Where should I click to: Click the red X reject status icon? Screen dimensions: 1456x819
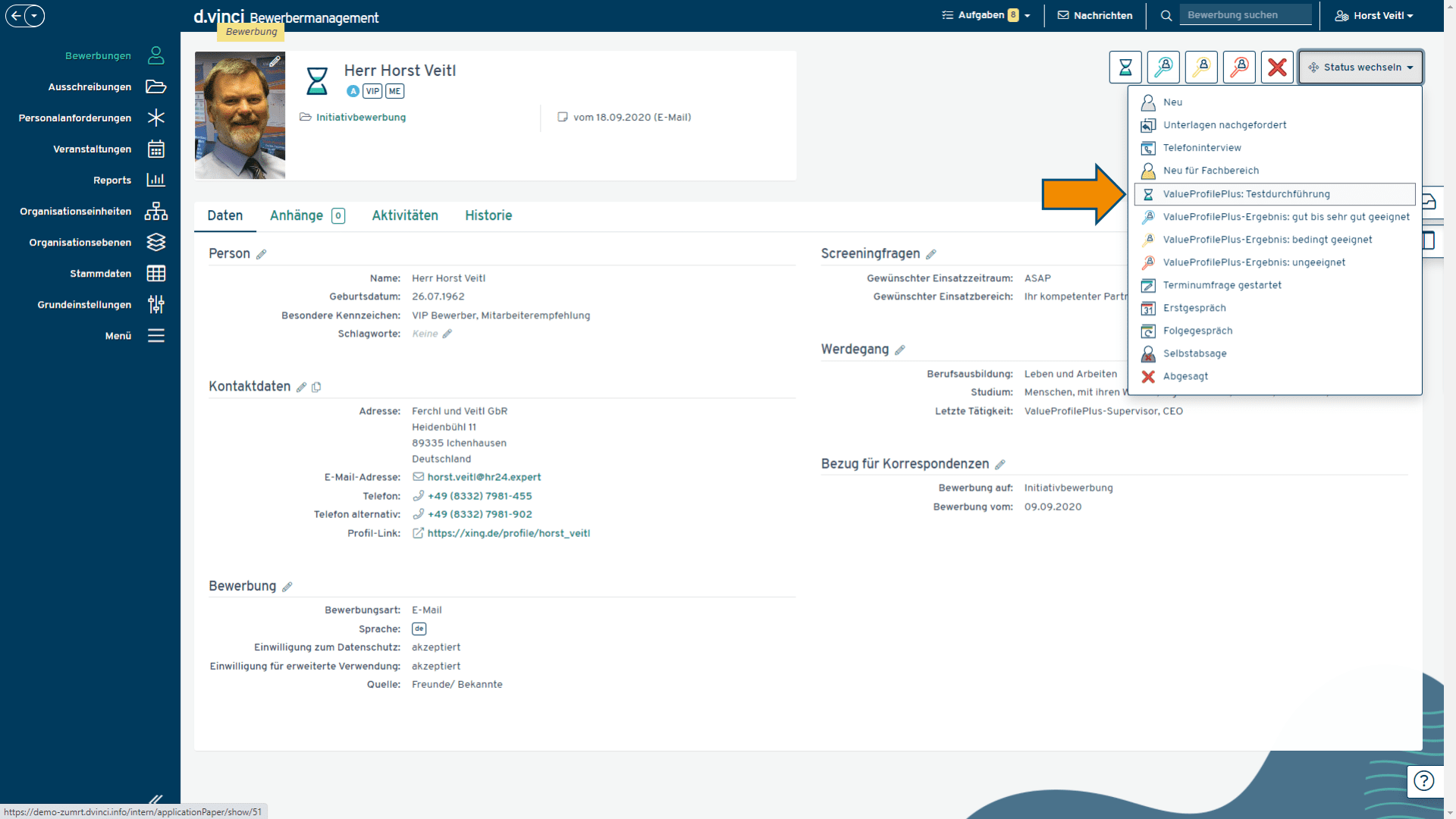pyautogui.click(x=1277, y=67)
